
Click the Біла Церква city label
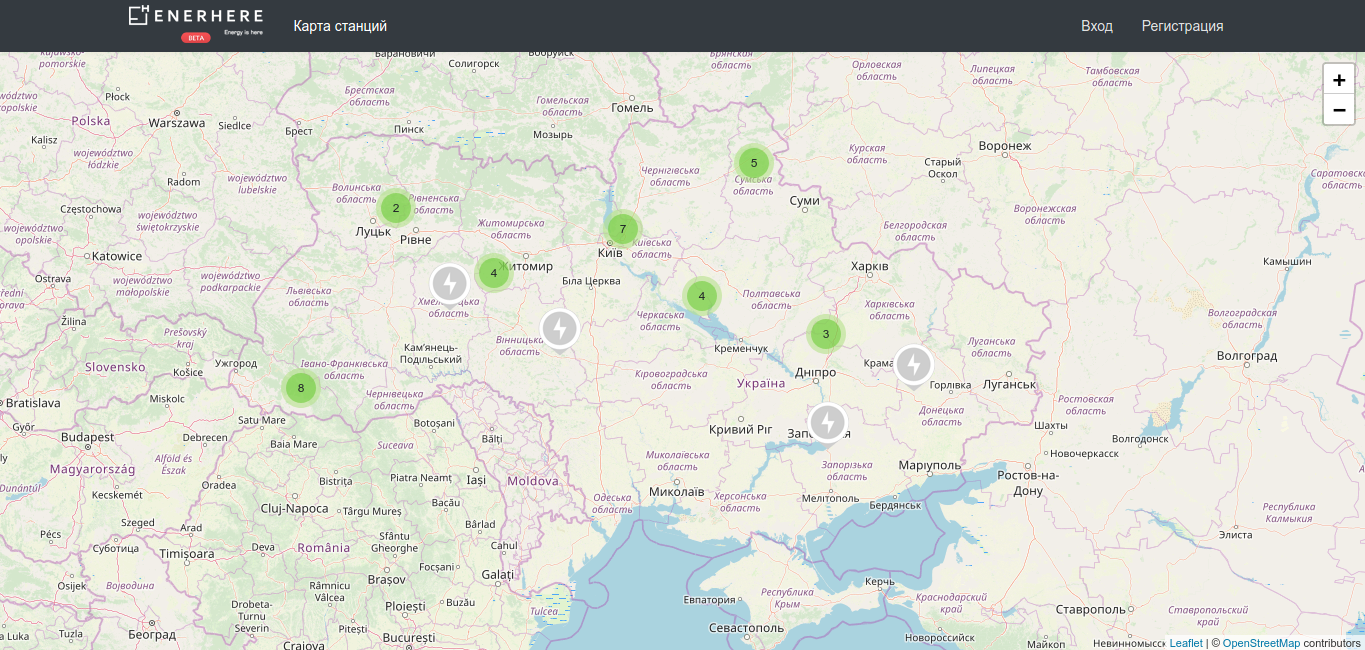pyautogui.click(x=591, y=281)
